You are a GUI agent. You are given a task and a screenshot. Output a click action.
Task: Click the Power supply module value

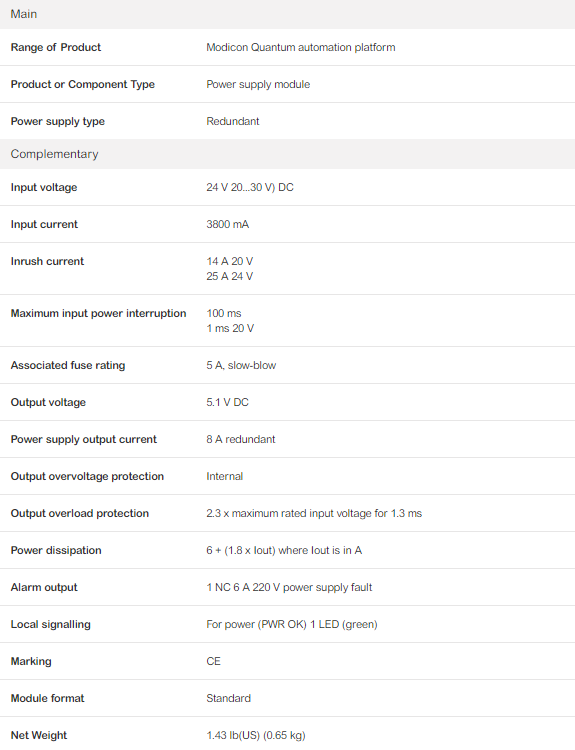(258, 85)
